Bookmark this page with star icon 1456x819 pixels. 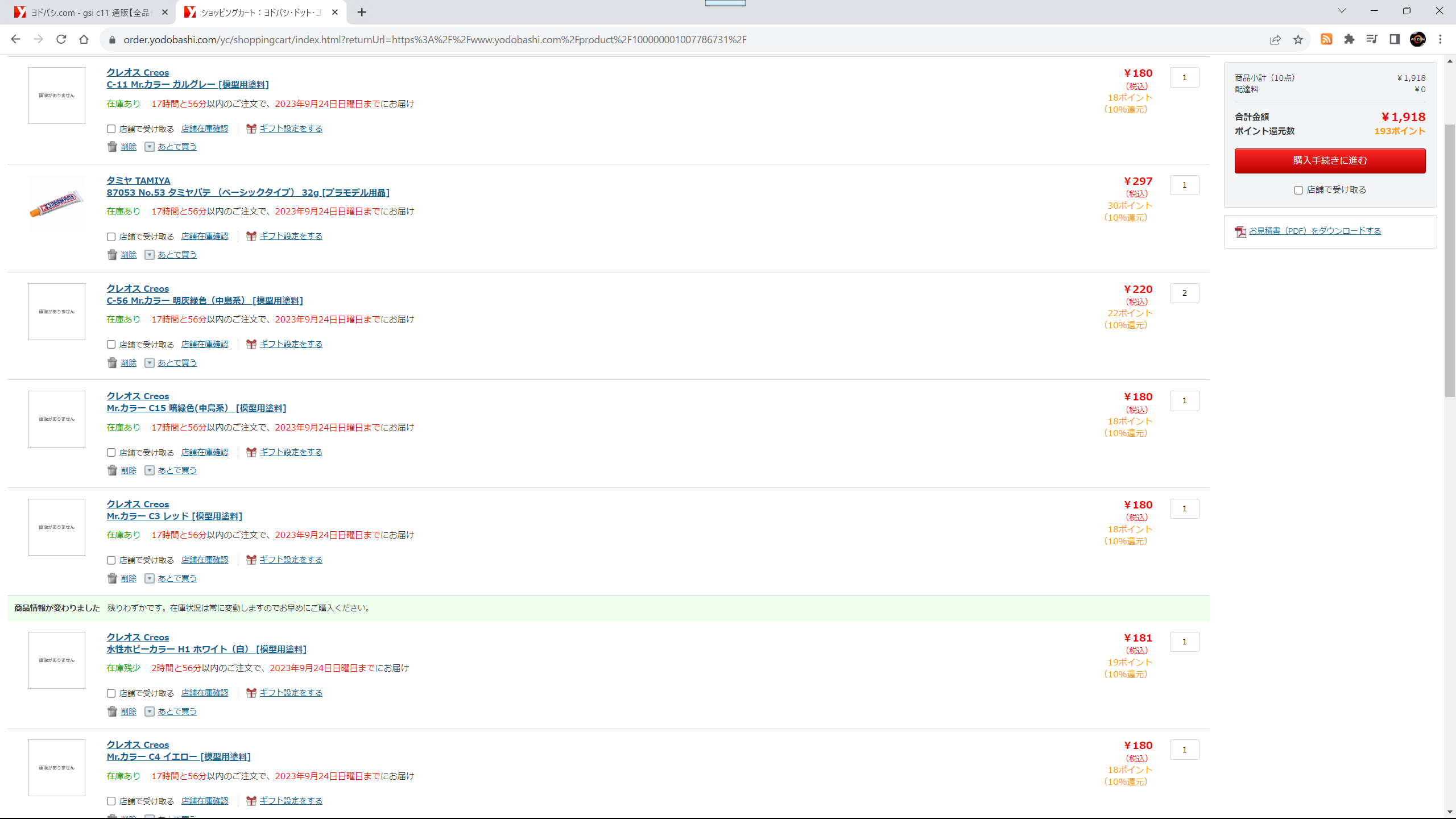(1298, 39)
